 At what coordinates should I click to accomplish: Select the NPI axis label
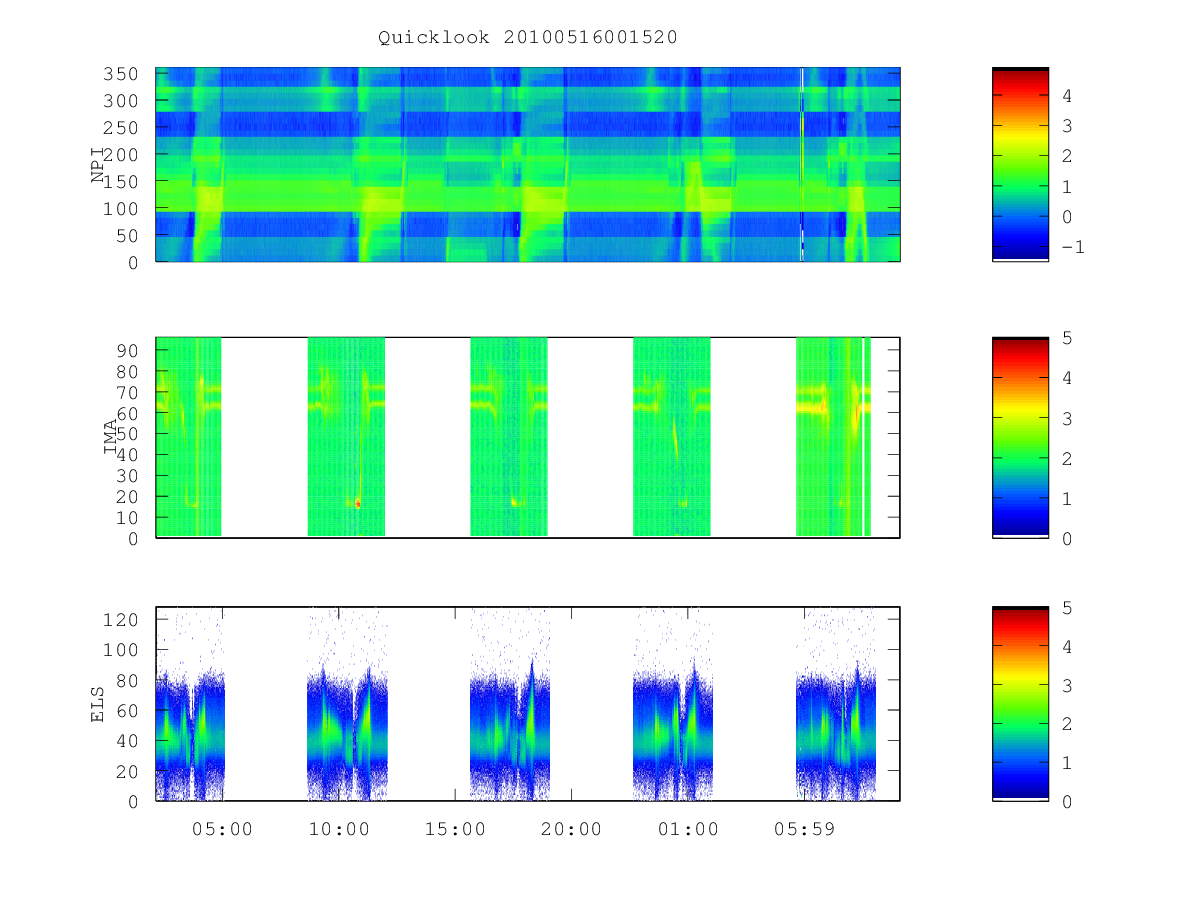[x=98, y=165]
